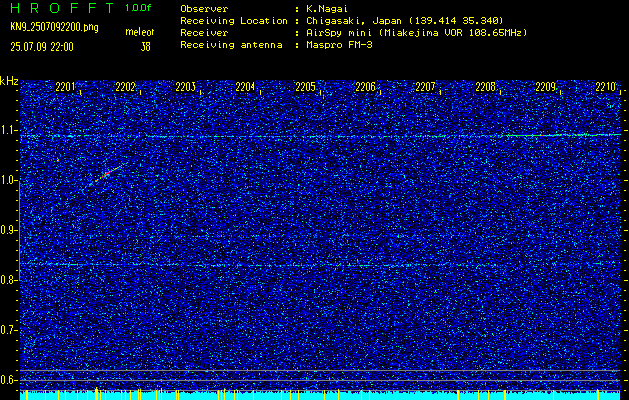629x400 pixels.
Task: Click the 2210 time marker
Action: tap(605, 87)
